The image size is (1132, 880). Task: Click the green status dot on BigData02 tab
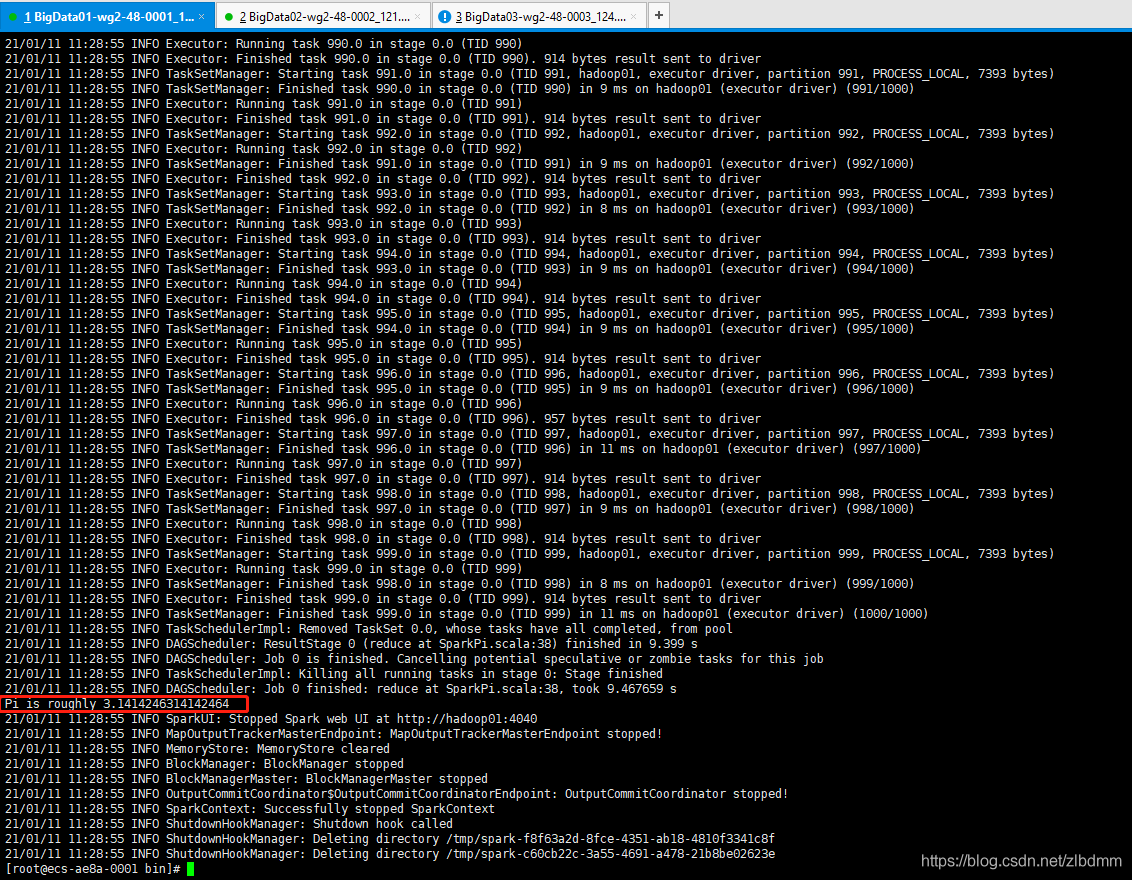click(x=229, y=17)
